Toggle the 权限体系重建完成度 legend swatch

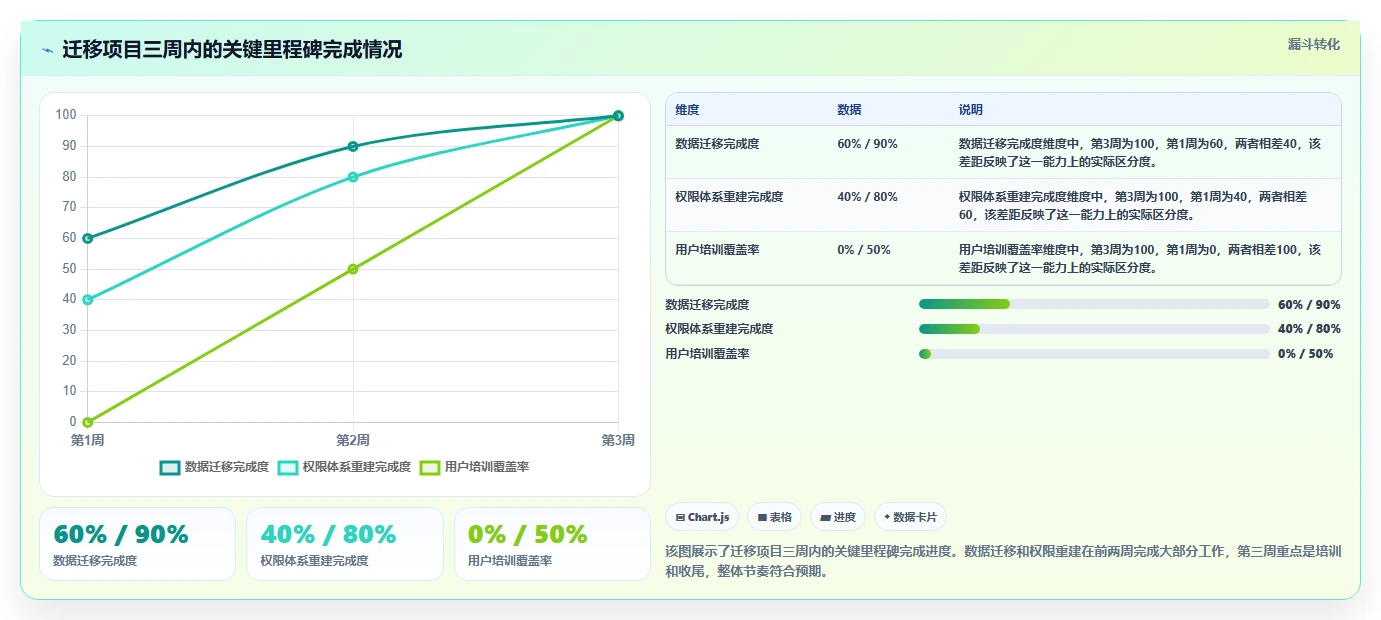[x=288, y=467]
